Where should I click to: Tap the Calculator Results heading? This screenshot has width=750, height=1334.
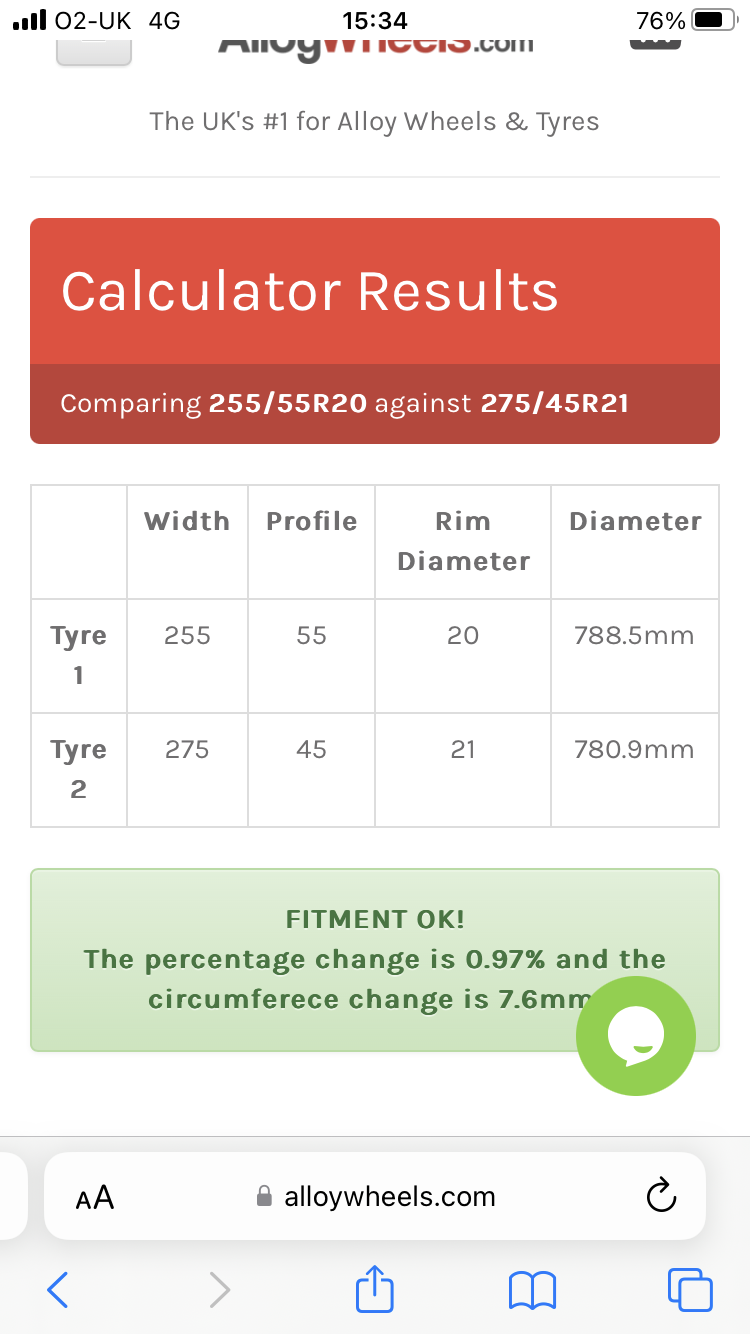pyautogui.click(x=310, y=291)
